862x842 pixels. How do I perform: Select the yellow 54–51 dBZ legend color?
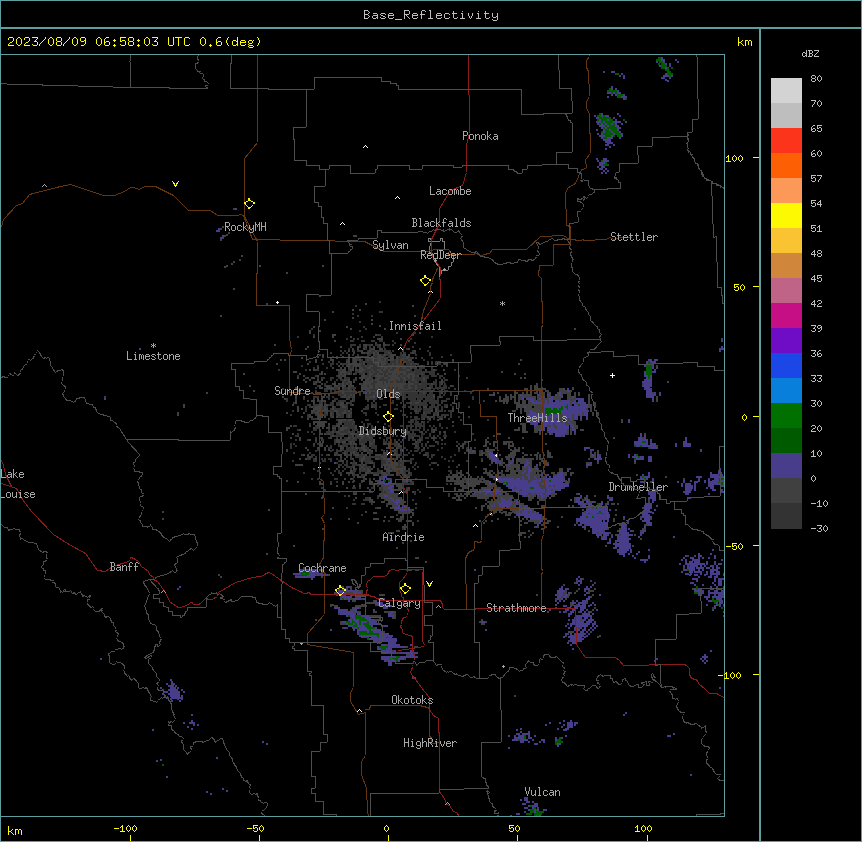coord(786,215)
